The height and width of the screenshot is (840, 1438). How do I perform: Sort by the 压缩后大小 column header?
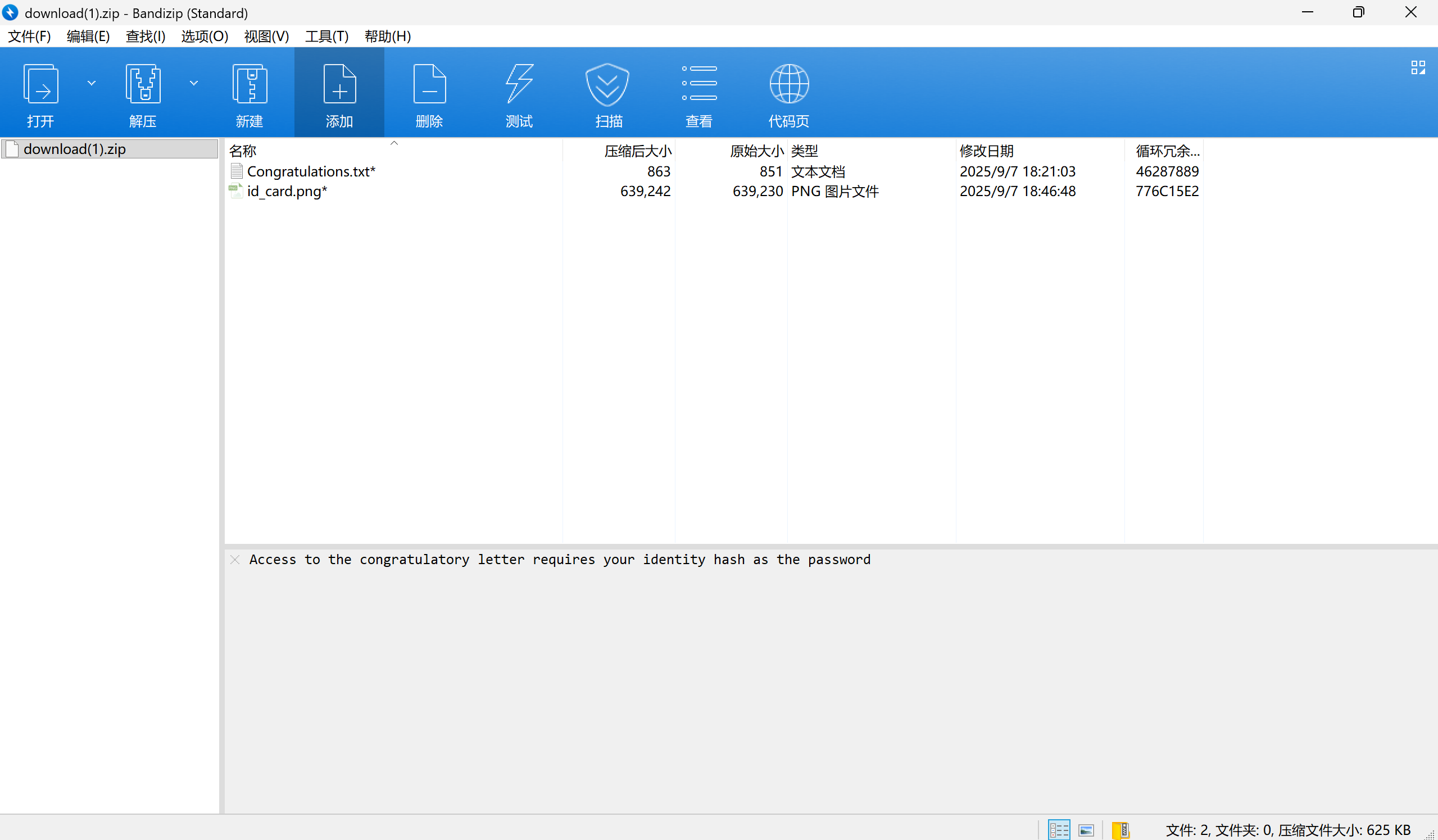(619, 151)
